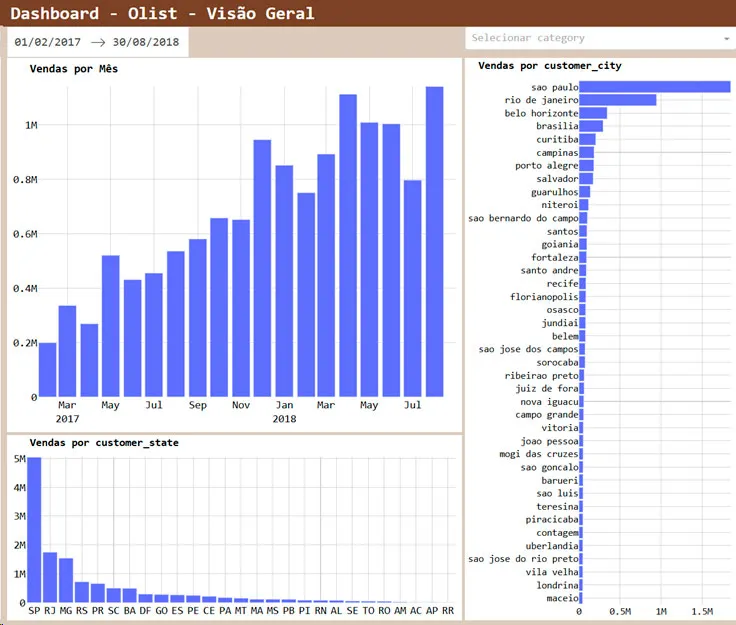Select the MG bar in state chart
The image size is (736, 625).
tap(66, 580)
